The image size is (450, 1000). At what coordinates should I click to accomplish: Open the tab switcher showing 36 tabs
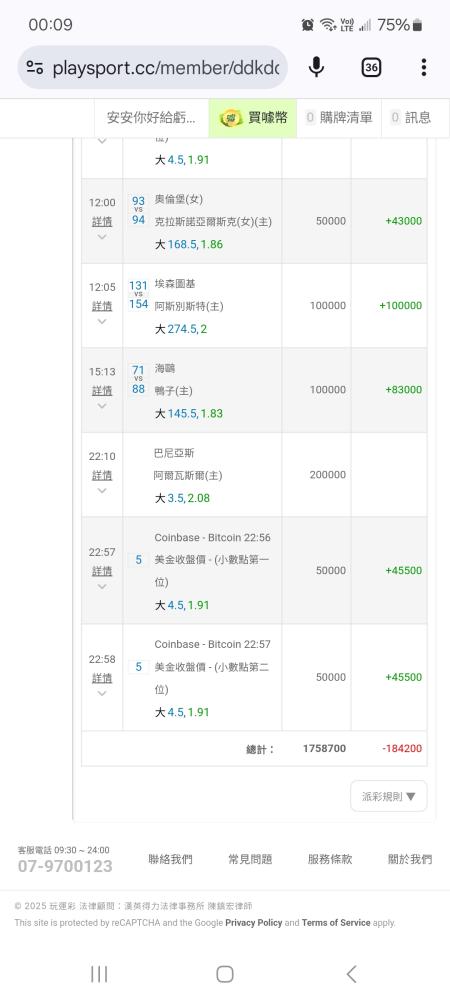(371, 67)
